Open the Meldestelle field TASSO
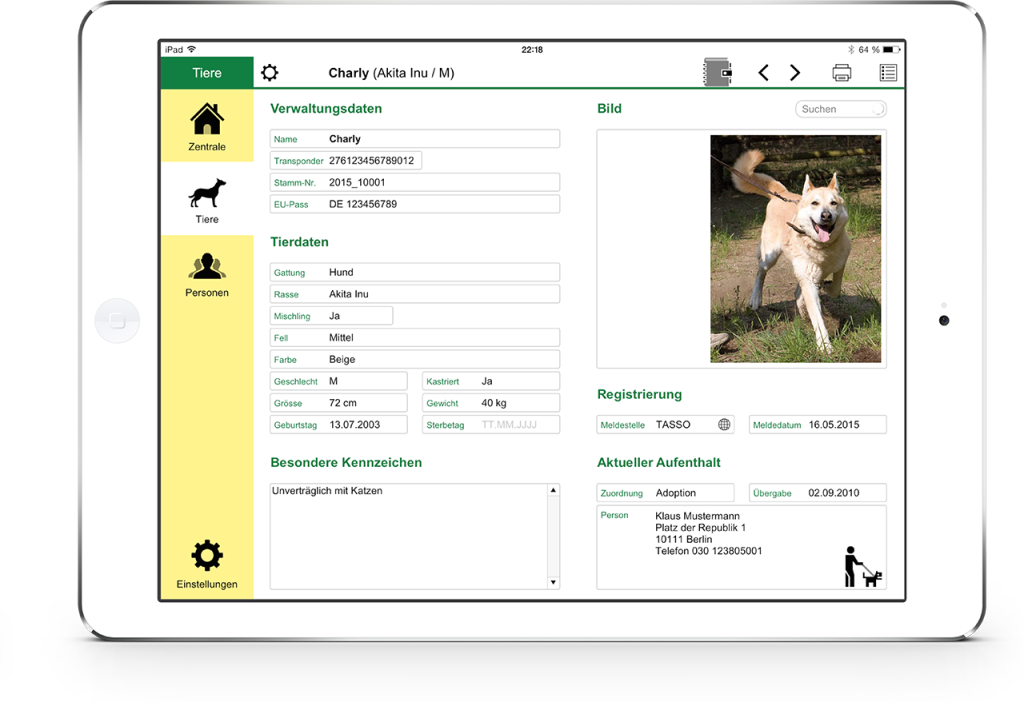This screenshot has width=1024, height=702. [665, 424]
